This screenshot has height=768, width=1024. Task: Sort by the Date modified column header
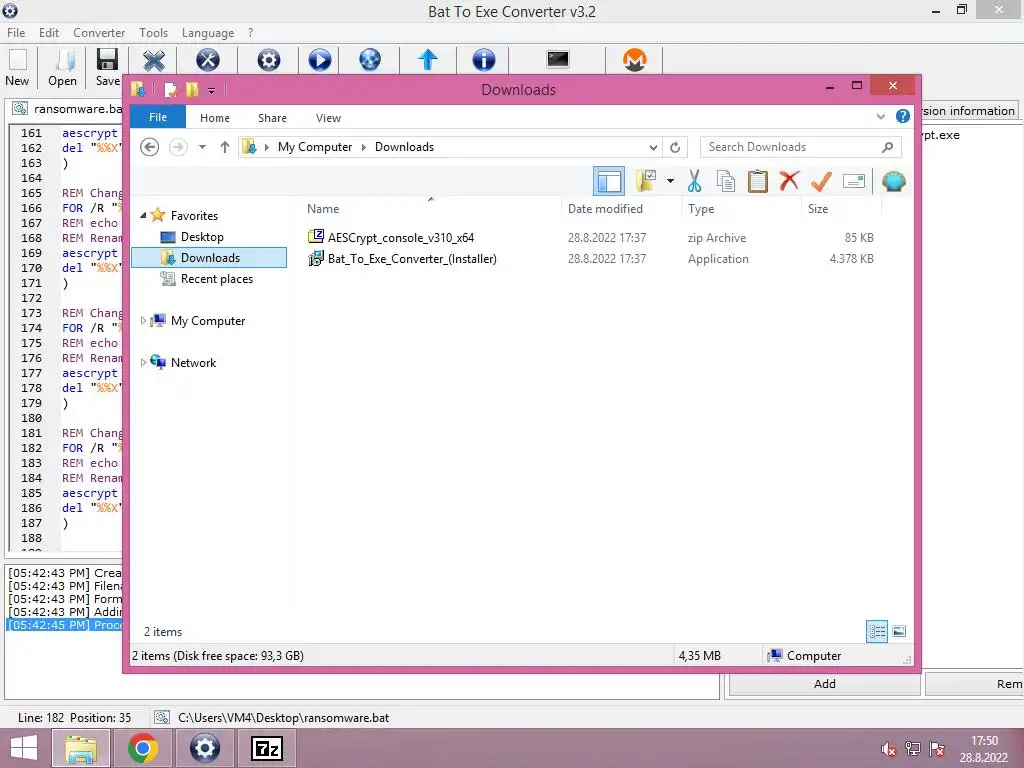(x=605, y=209)
